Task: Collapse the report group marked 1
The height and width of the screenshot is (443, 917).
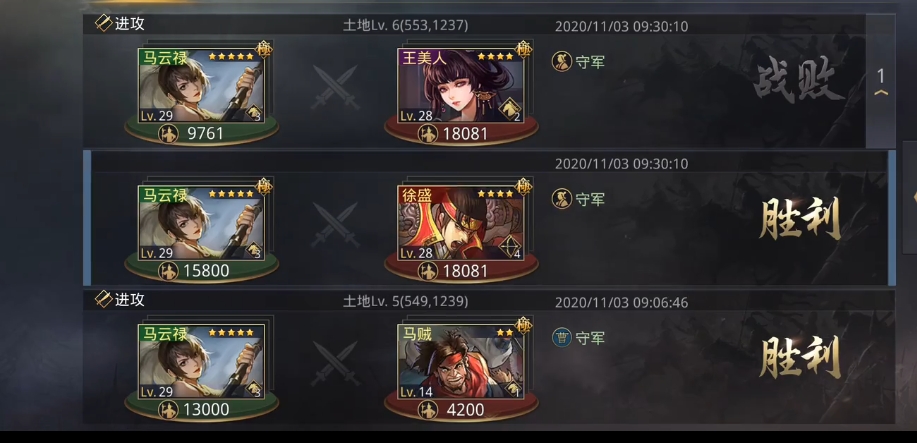Action: [881, 82]
